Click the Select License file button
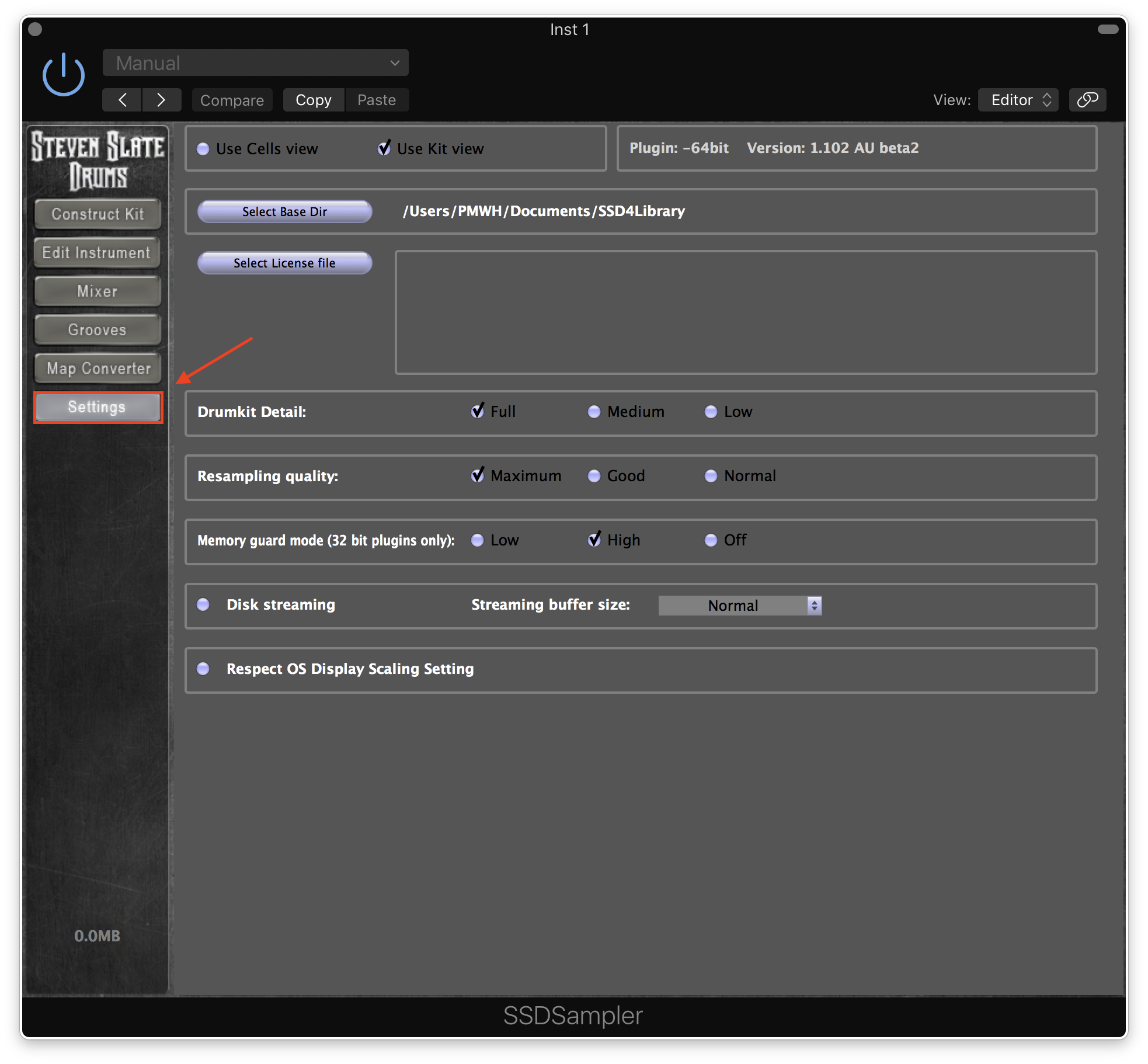 pyautogui.click(x=284, y=263)
